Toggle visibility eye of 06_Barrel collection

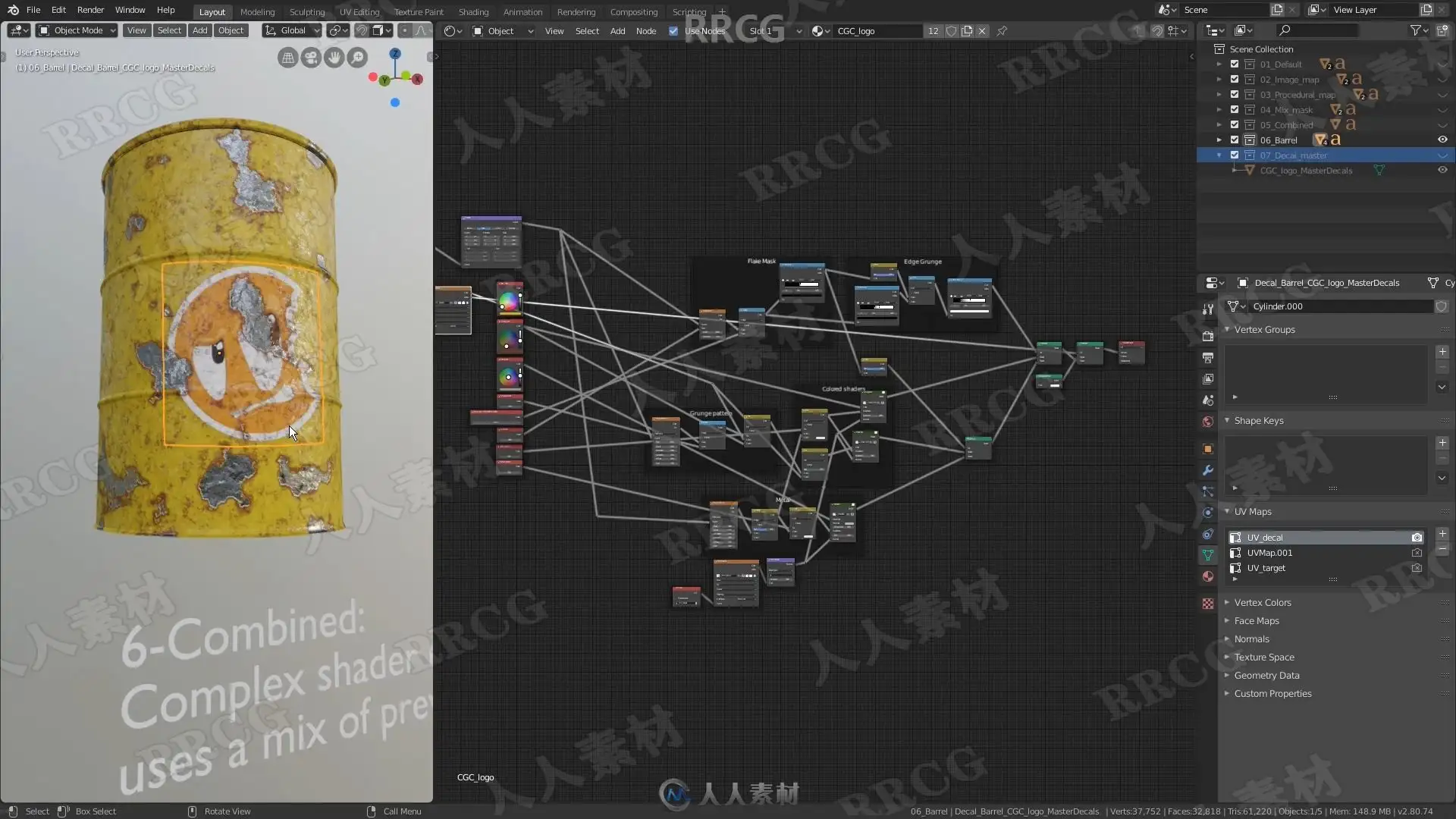pos(1442,140)
